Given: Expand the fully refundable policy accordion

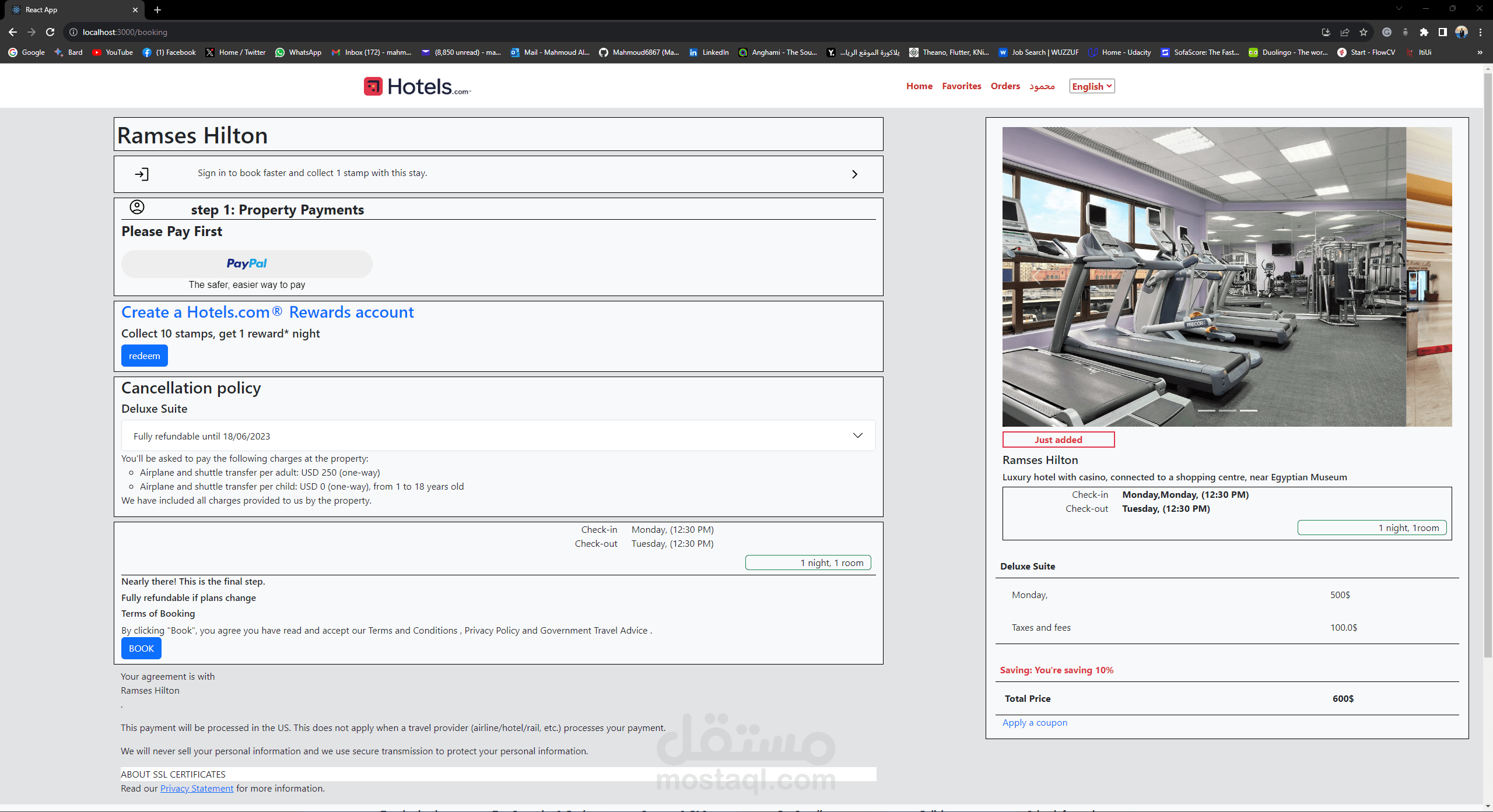Looking at the screenshot, I should coord(857,435).
